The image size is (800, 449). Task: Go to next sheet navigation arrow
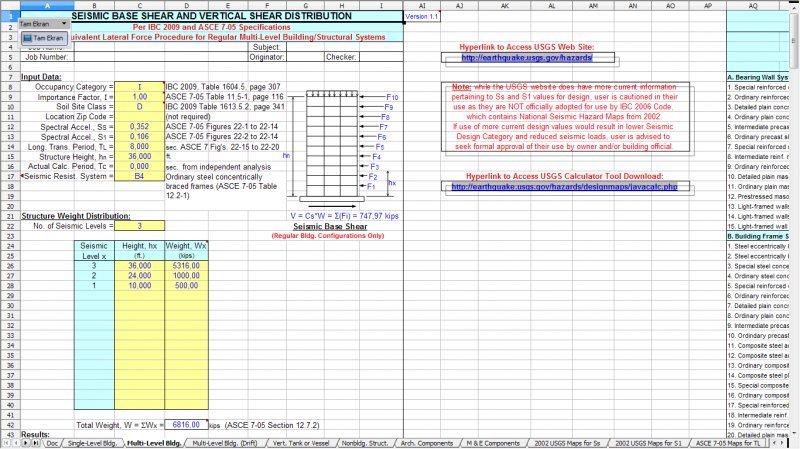(25, 443)
